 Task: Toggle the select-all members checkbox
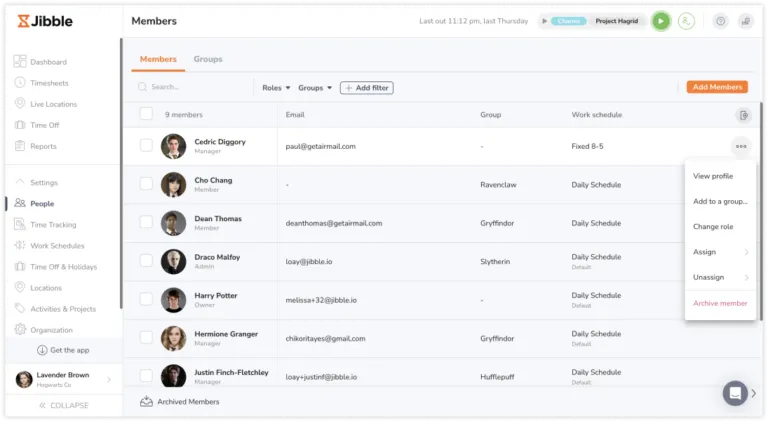[146, 114]
